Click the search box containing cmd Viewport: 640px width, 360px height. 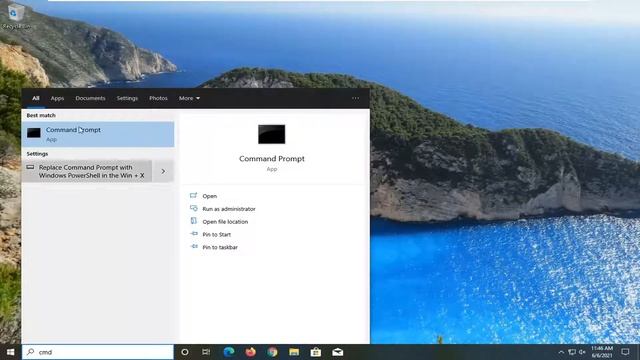point(98,352)
